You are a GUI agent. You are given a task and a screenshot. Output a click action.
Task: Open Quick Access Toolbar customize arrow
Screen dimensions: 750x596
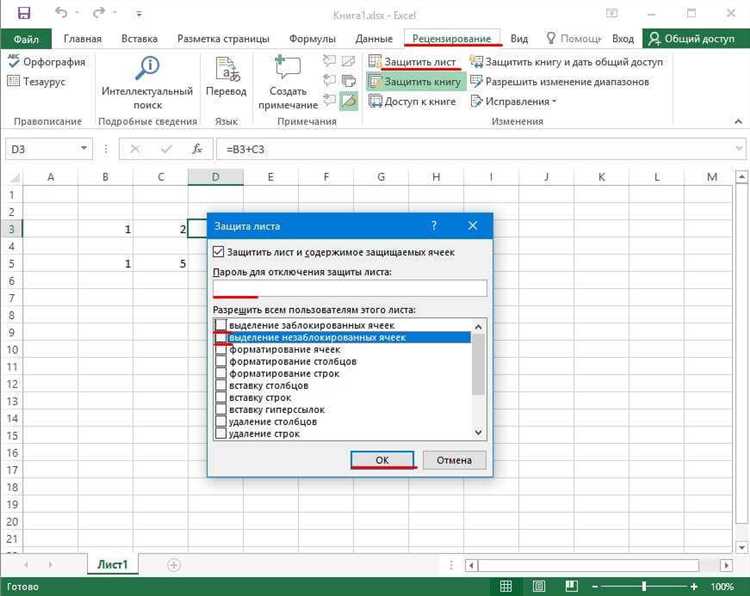tap(139, 14)
